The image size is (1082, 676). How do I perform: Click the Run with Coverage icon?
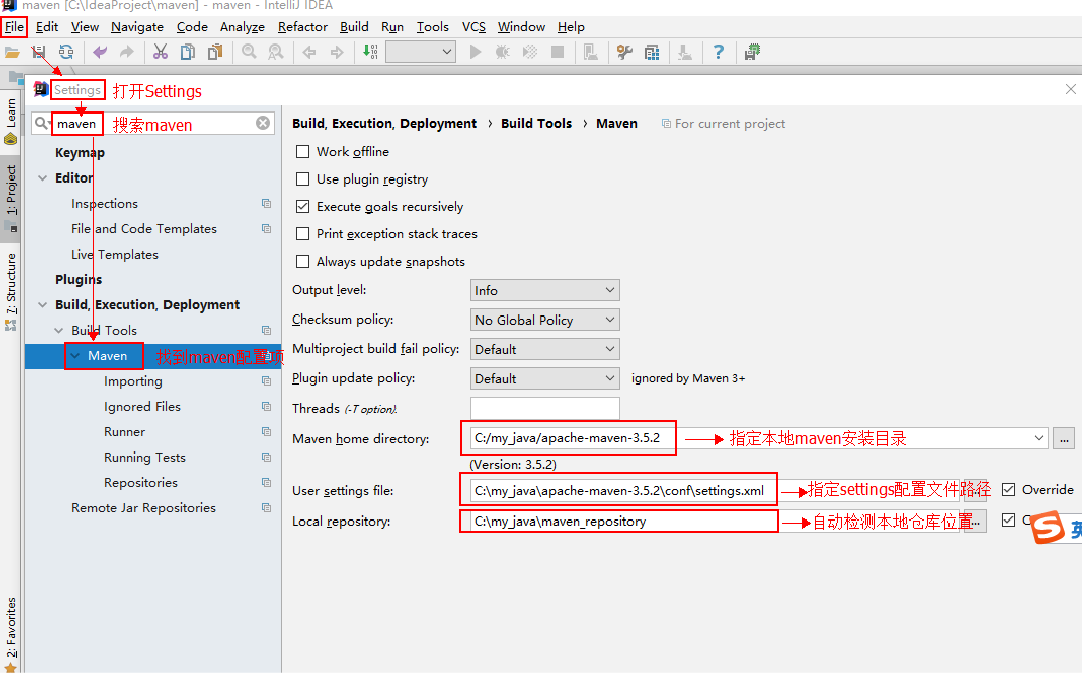(530, 52)
